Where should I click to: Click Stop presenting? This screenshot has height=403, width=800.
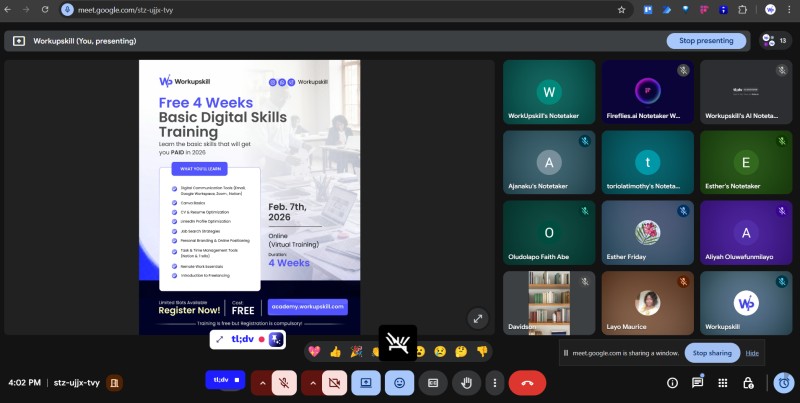click(706, 41)
